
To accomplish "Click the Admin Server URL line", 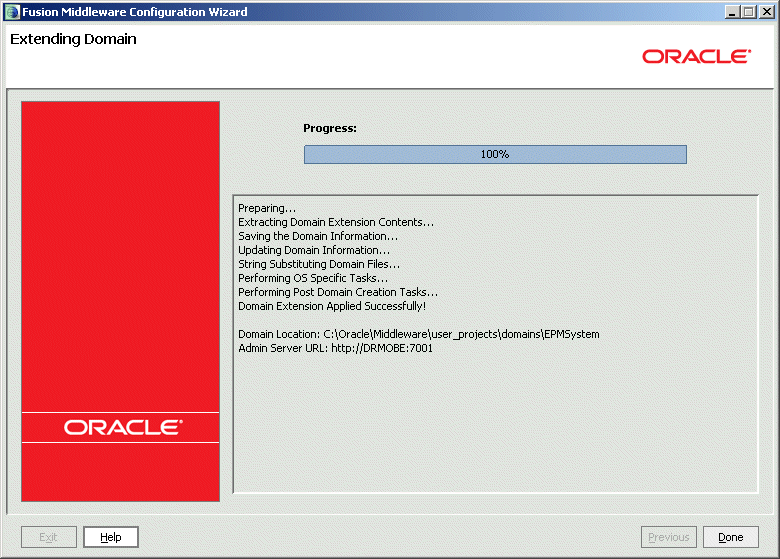I will (x=335, y=348).
